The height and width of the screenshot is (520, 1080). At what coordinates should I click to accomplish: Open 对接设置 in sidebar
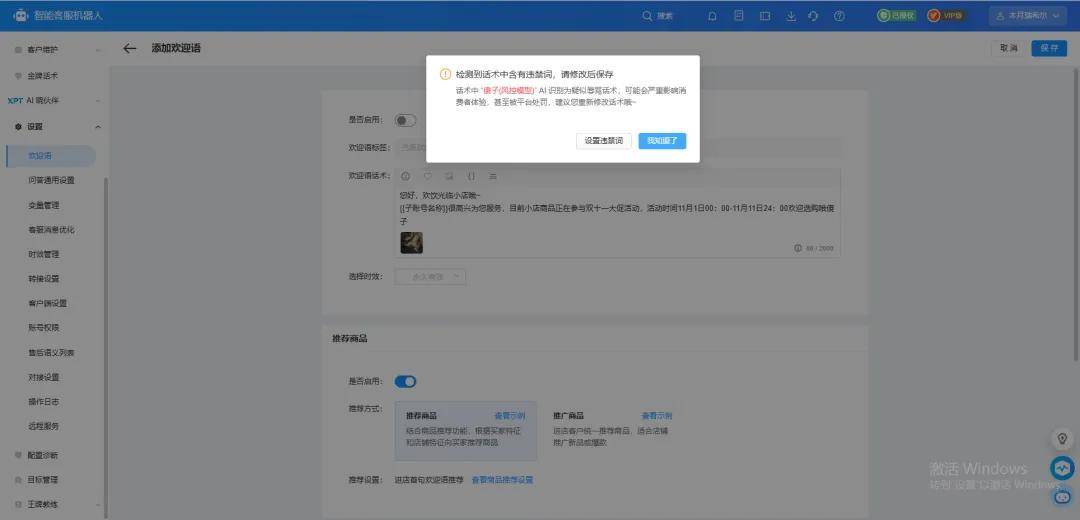(43, 377)
